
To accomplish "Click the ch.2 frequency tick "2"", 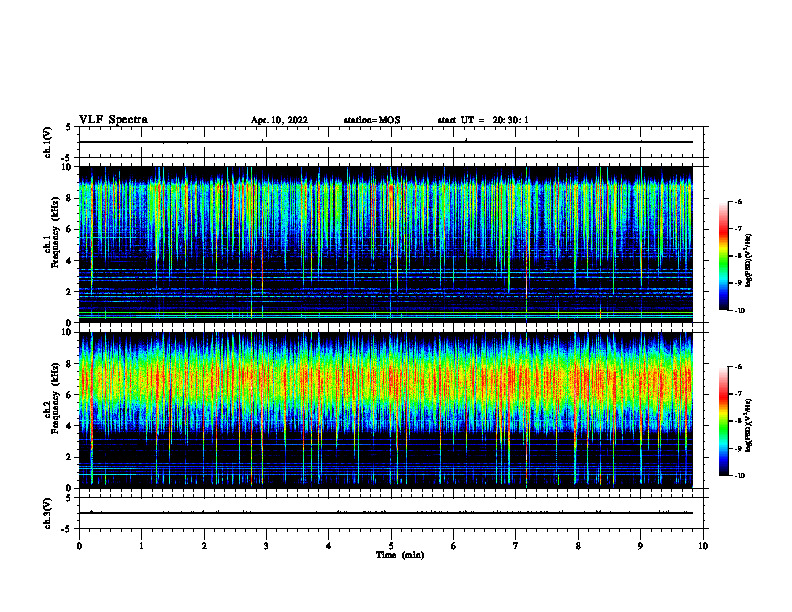I will (69, 457).
